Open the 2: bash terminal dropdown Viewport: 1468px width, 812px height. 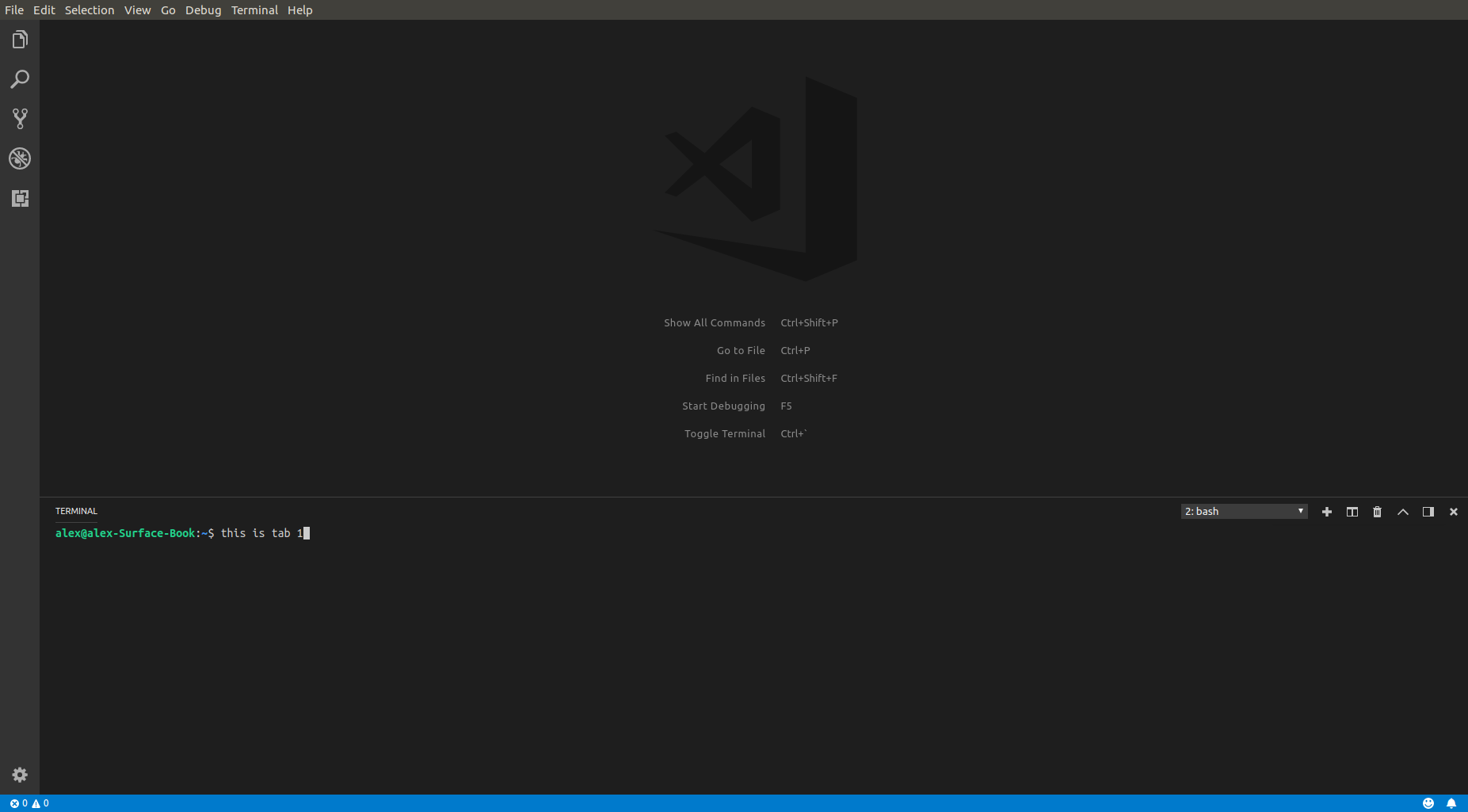[x=1242, y=511]
